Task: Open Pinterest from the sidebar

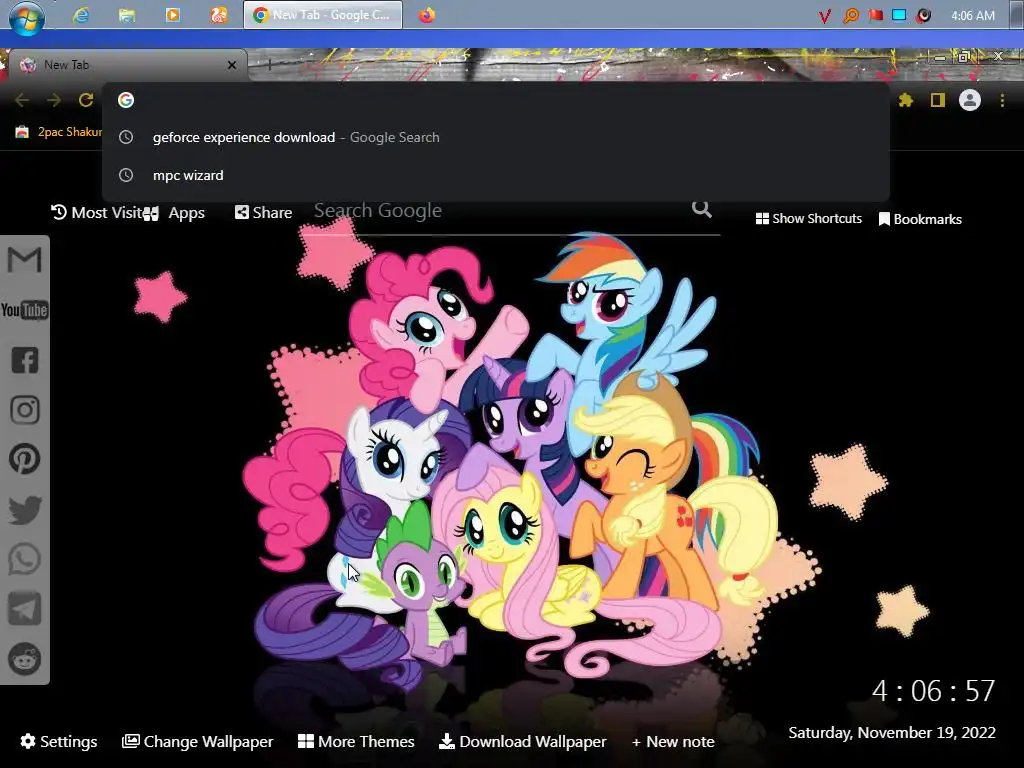Action: click(25, 459)
